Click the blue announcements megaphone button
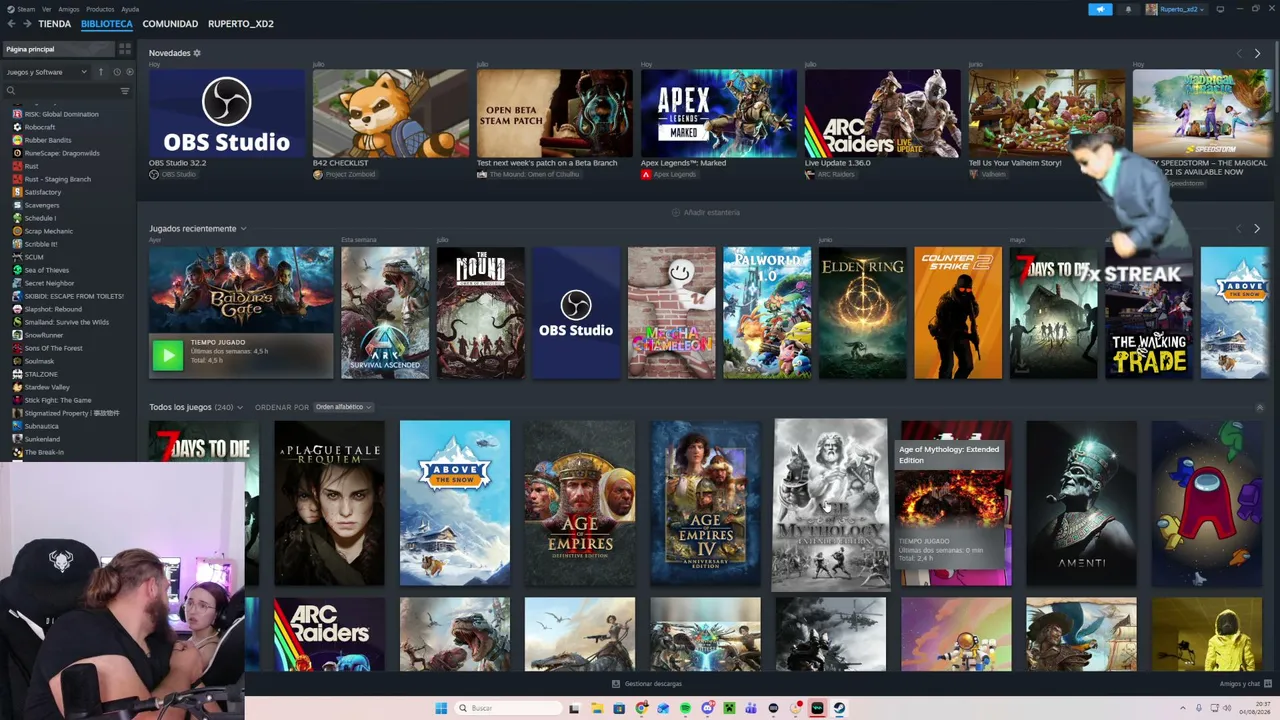1280x720 pixels. [x=1100, y=9]
